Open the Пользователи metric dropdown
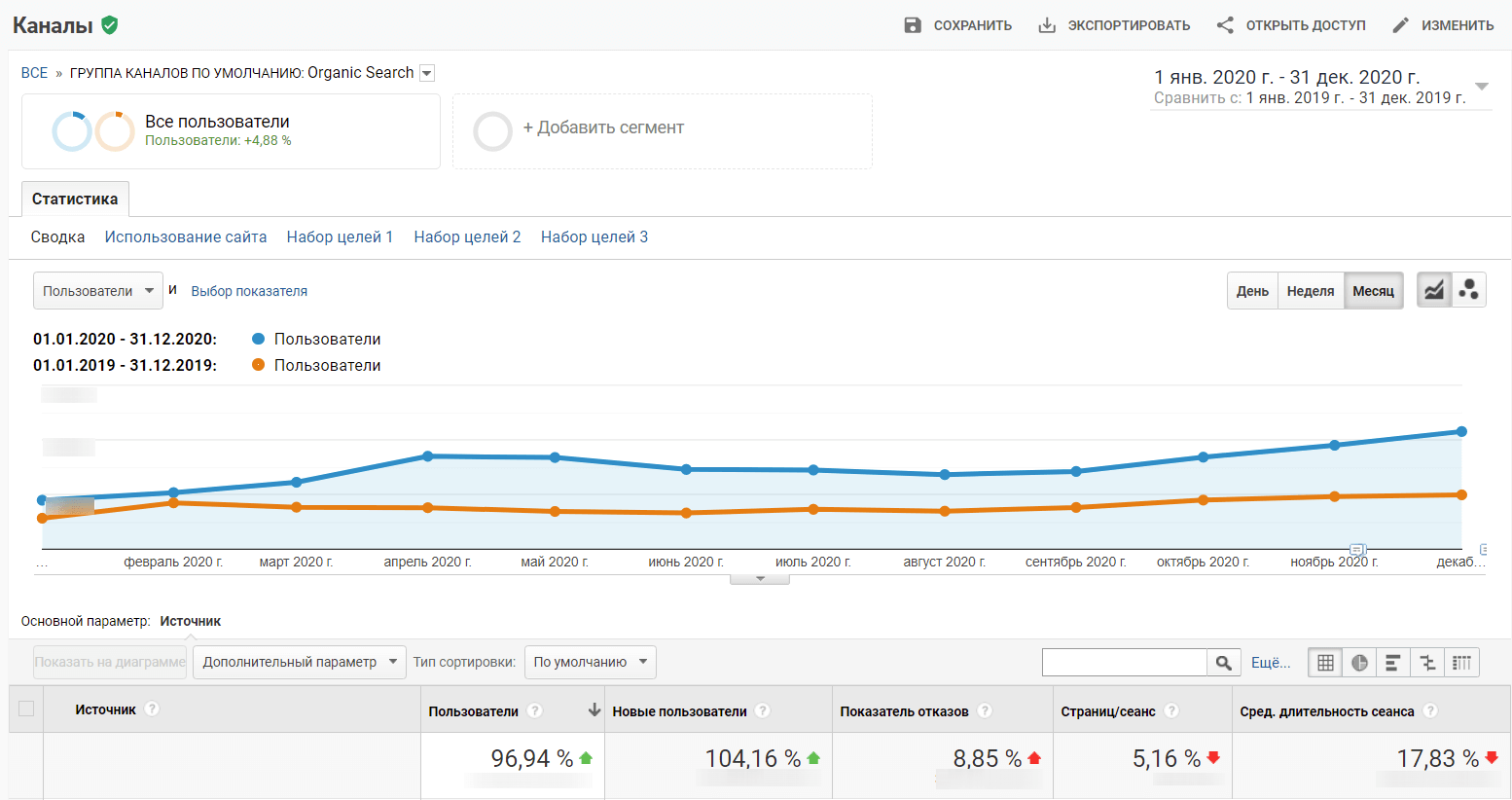The height and width of the screenshot is (800, 1512). [x=97, y=291]
